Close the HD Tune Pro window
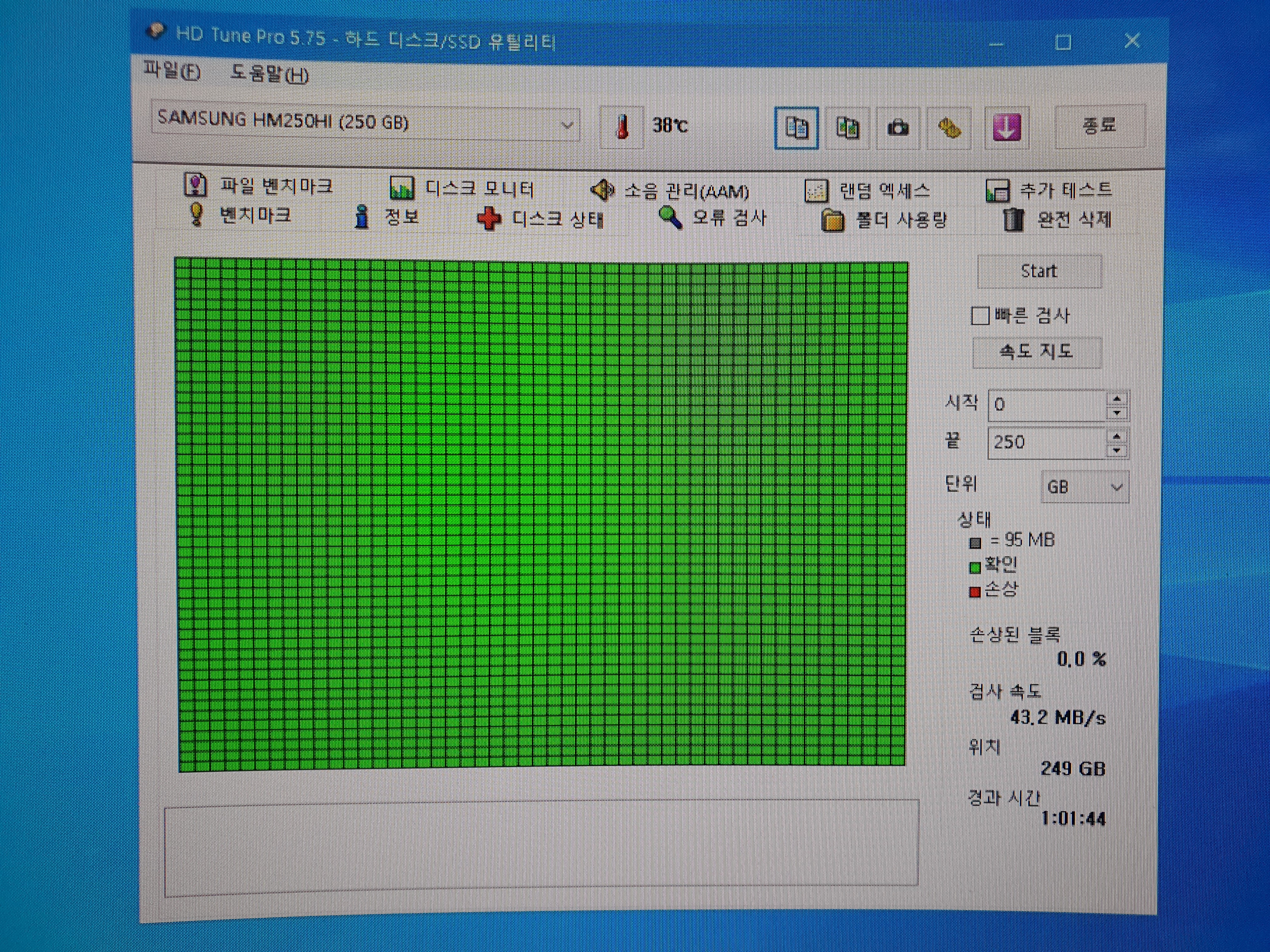Viewport: 1270px width, 952px height. [1132, 40]
